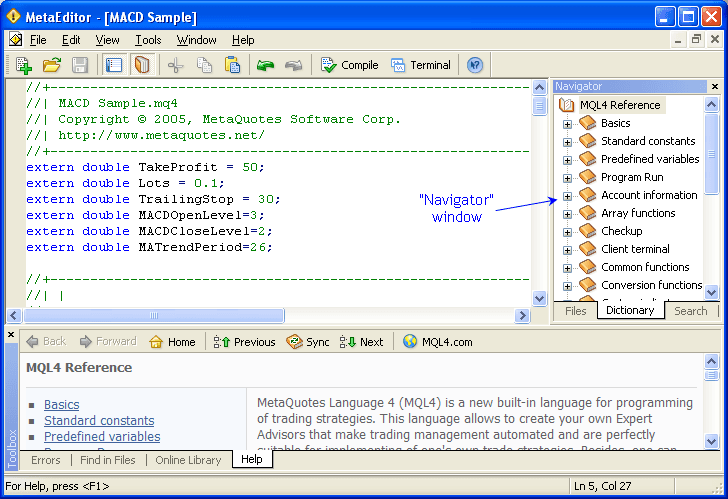The width and height of the screenshot is (728, 499).
Task: Open a file with the folder icon
Action: pos(52,65)
